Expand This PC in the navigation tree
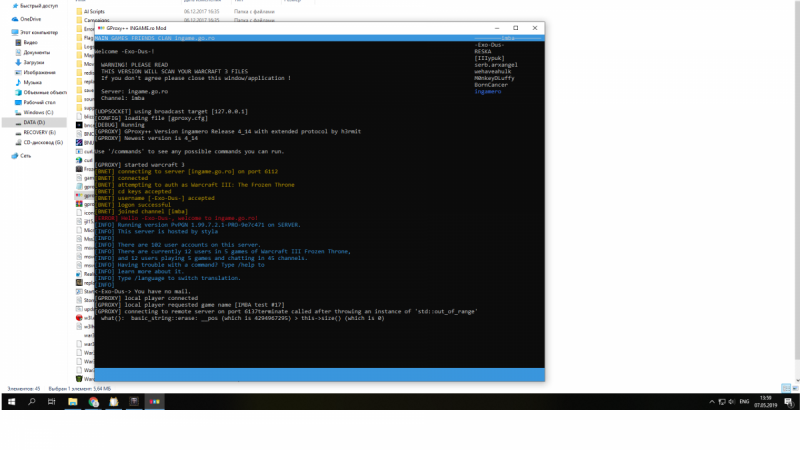800x450 pixels. click(x=4, y=32)
